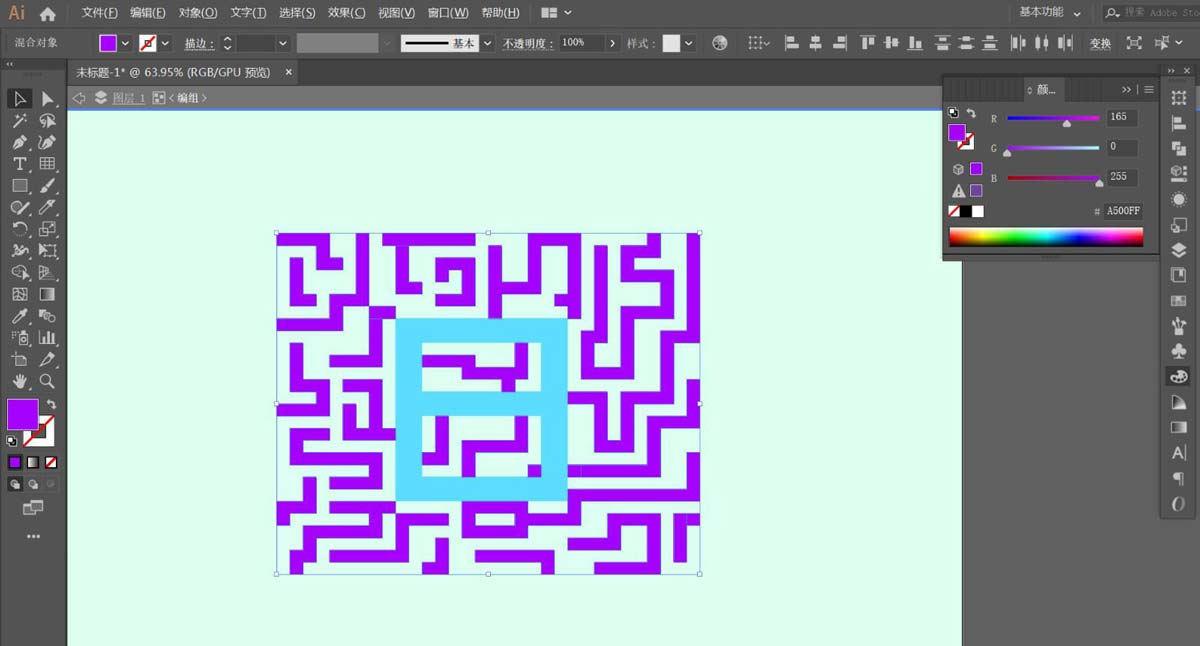
Task: Activate the gradient fill mode below fill swatch
Action: tap(32, 461)
